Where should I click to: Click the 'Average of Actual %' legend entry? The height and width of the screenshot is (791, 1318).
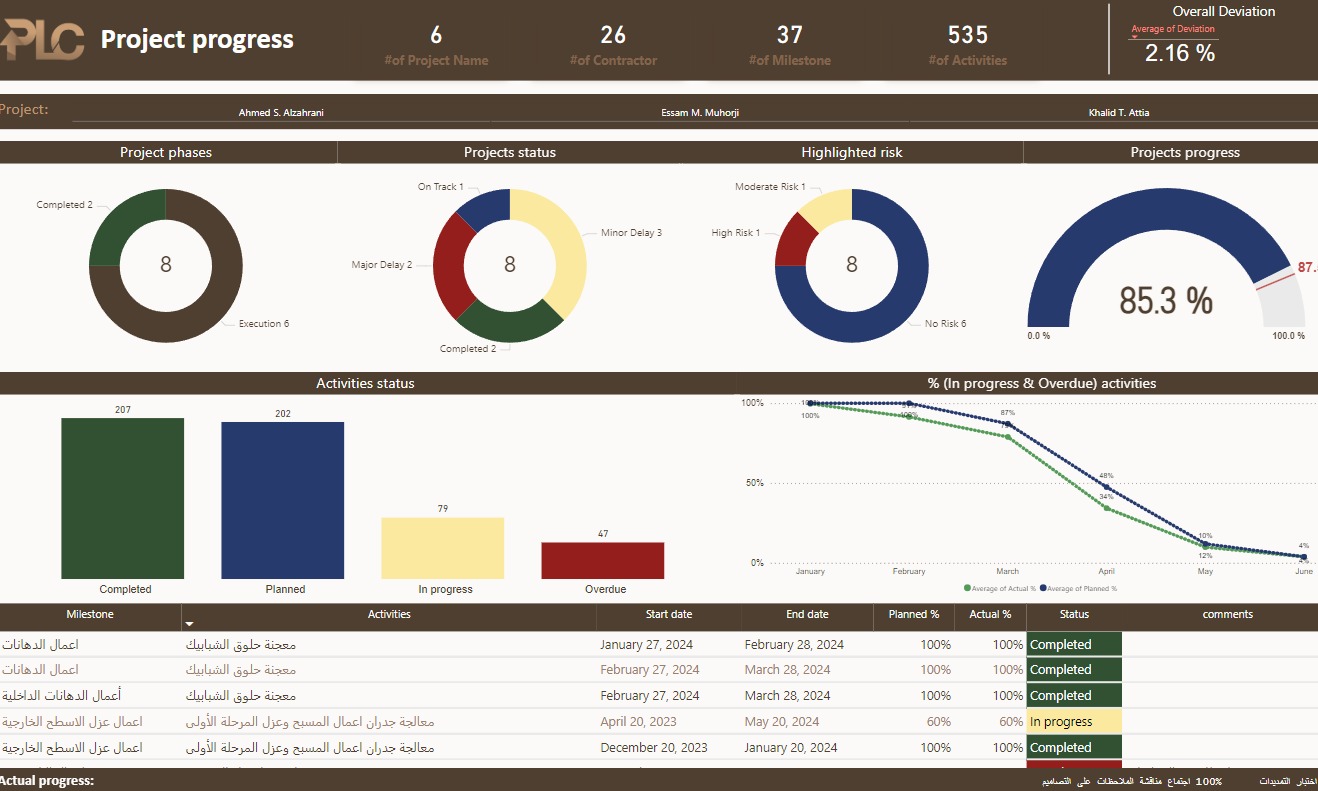(x=999, y=589)
